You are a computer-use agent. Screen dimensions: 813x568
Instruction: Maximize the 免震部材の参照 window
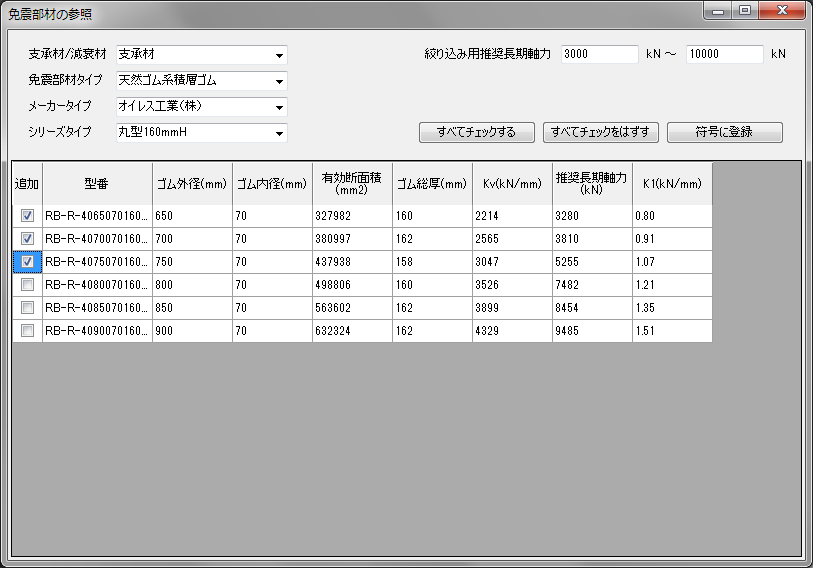745,10
